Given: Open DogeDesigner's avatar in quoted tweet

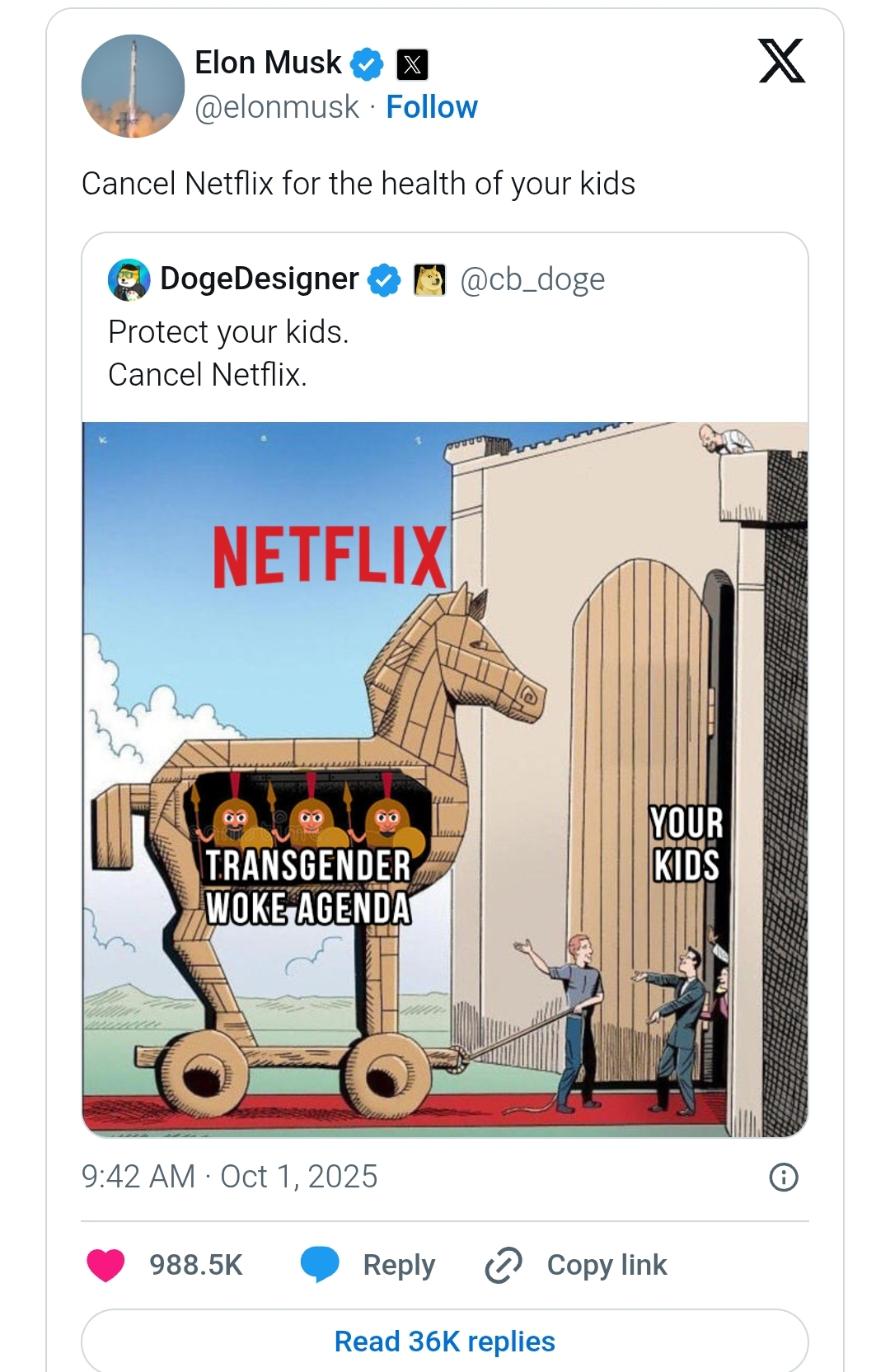Looking at the screenshot, I should tap(129, 279).
